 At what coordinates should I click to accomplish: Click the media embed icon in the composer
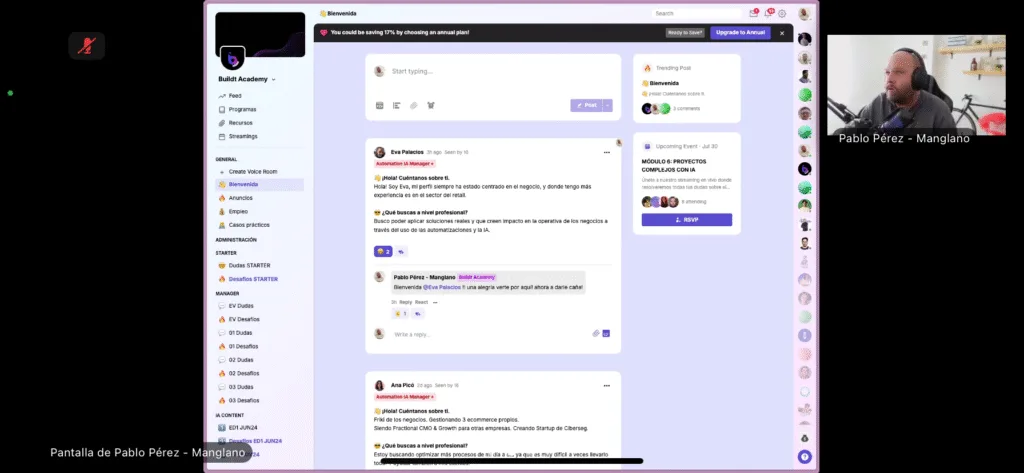379,105
